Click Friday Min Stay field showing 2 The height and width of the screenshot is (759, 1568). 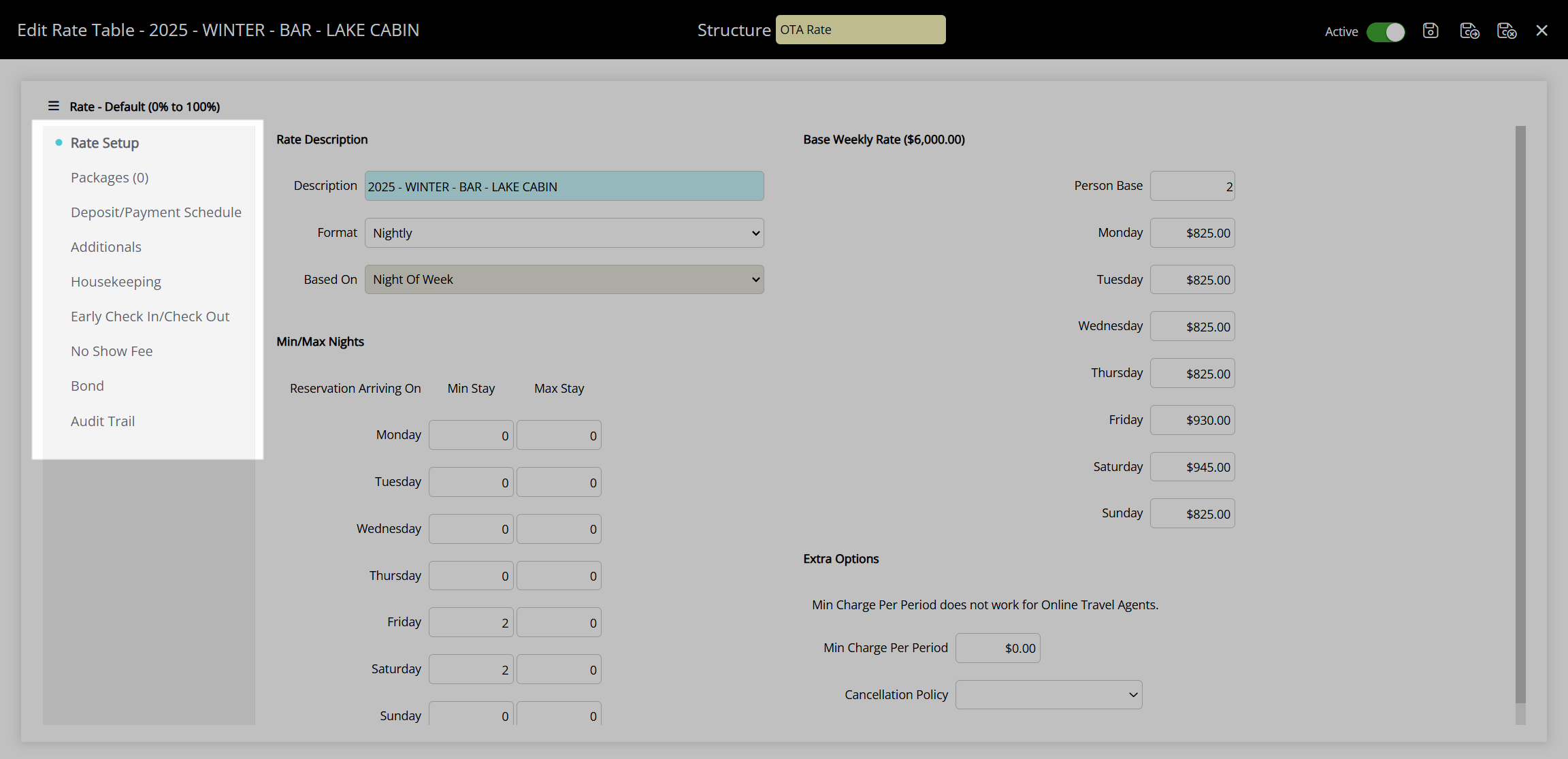click(471, 622)
